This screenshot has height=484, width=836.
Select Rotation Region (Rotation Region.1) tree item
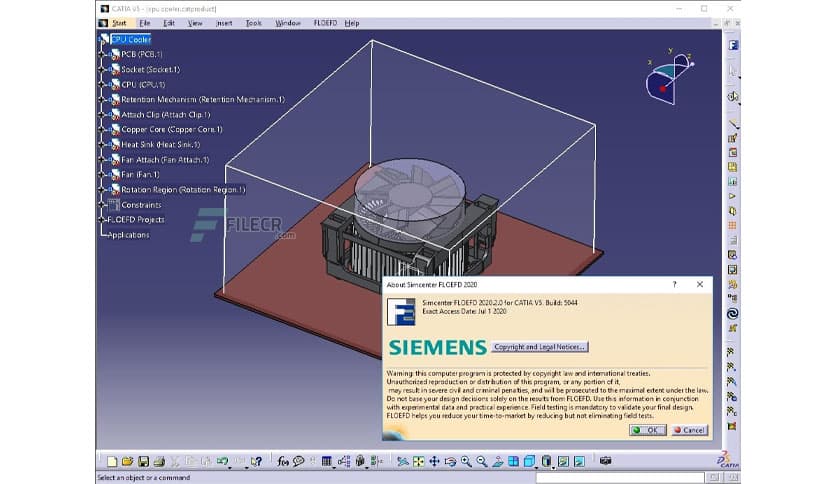[183, 190]
